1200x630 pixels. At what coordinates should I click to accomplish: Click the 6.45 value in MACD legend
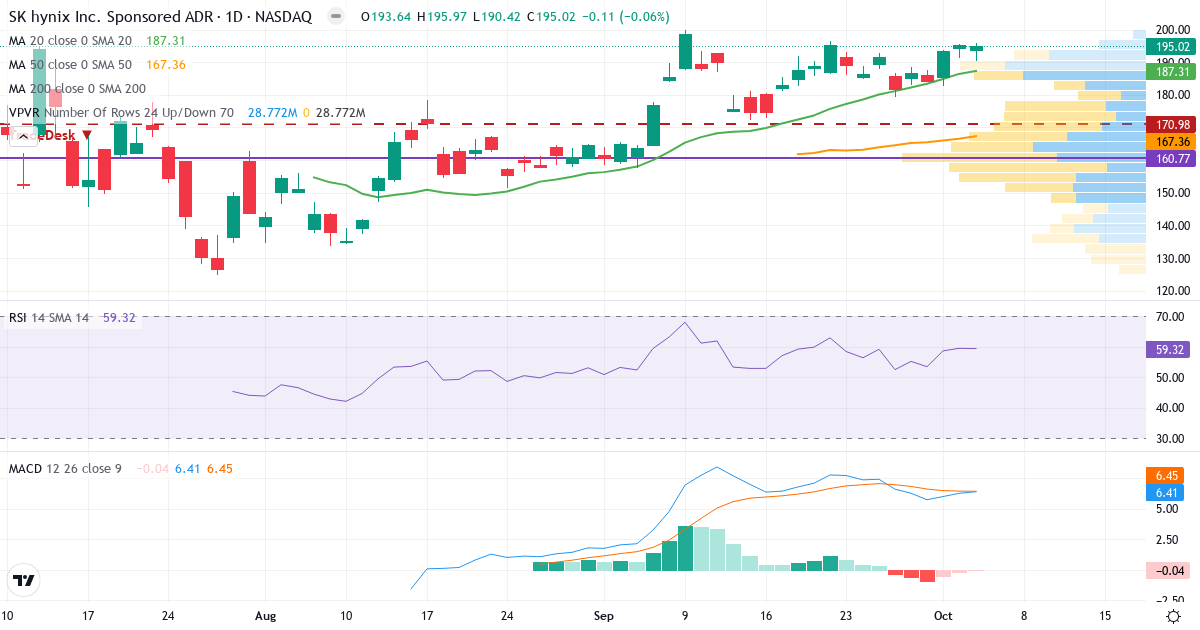(x=220, y=468)
